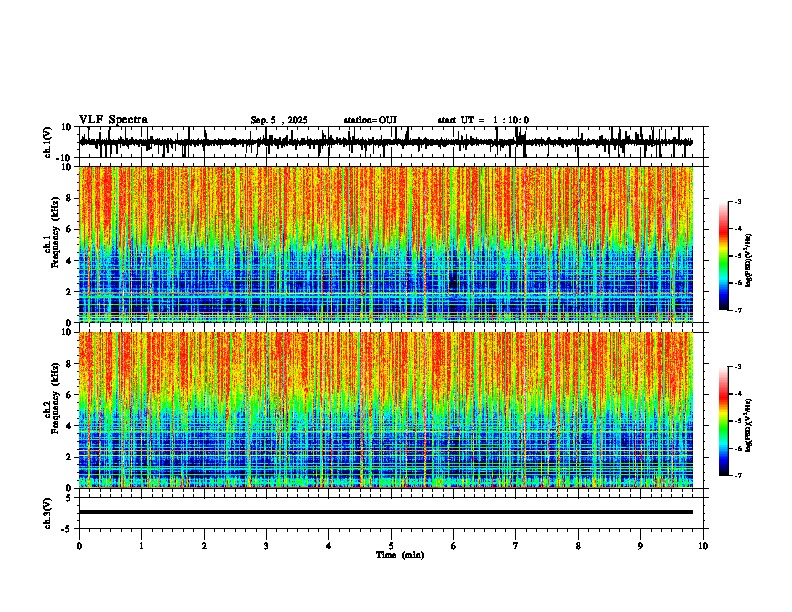Click the "station=OUI" header label

pyautogui.click(x=370, y=120)
